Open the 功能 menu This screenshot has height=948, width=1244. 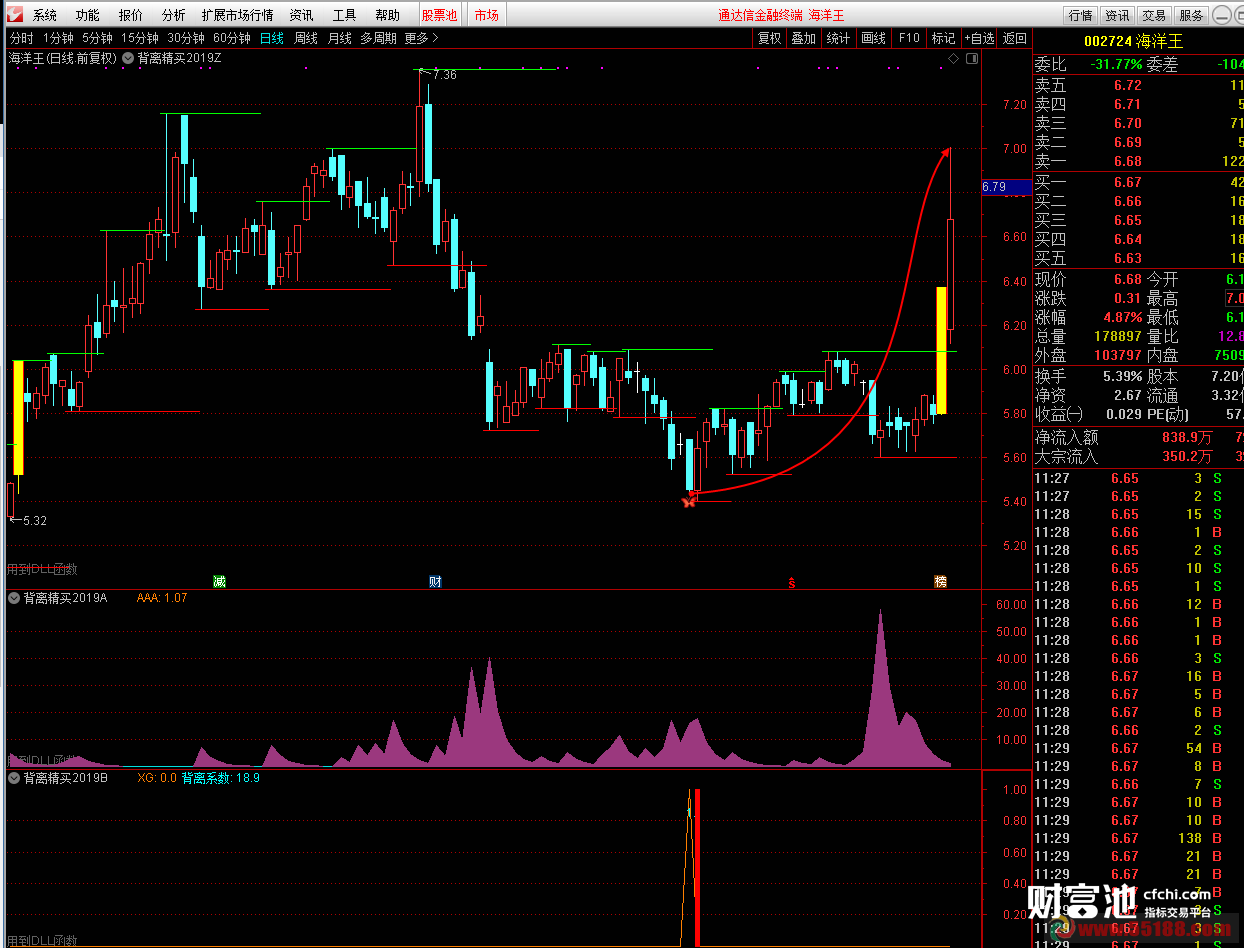click(87, 15)
